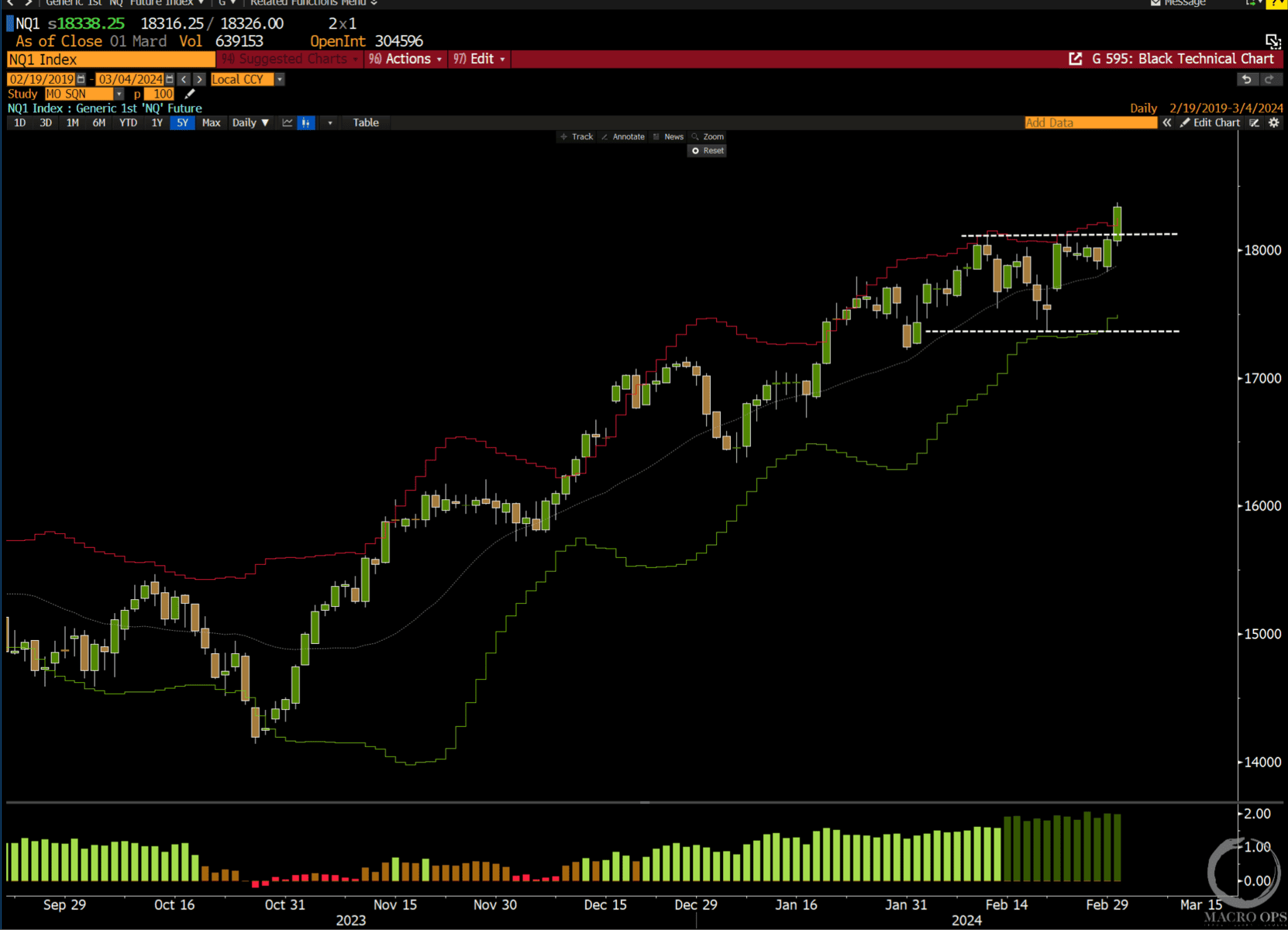Select the 1M range

(72, 122)
